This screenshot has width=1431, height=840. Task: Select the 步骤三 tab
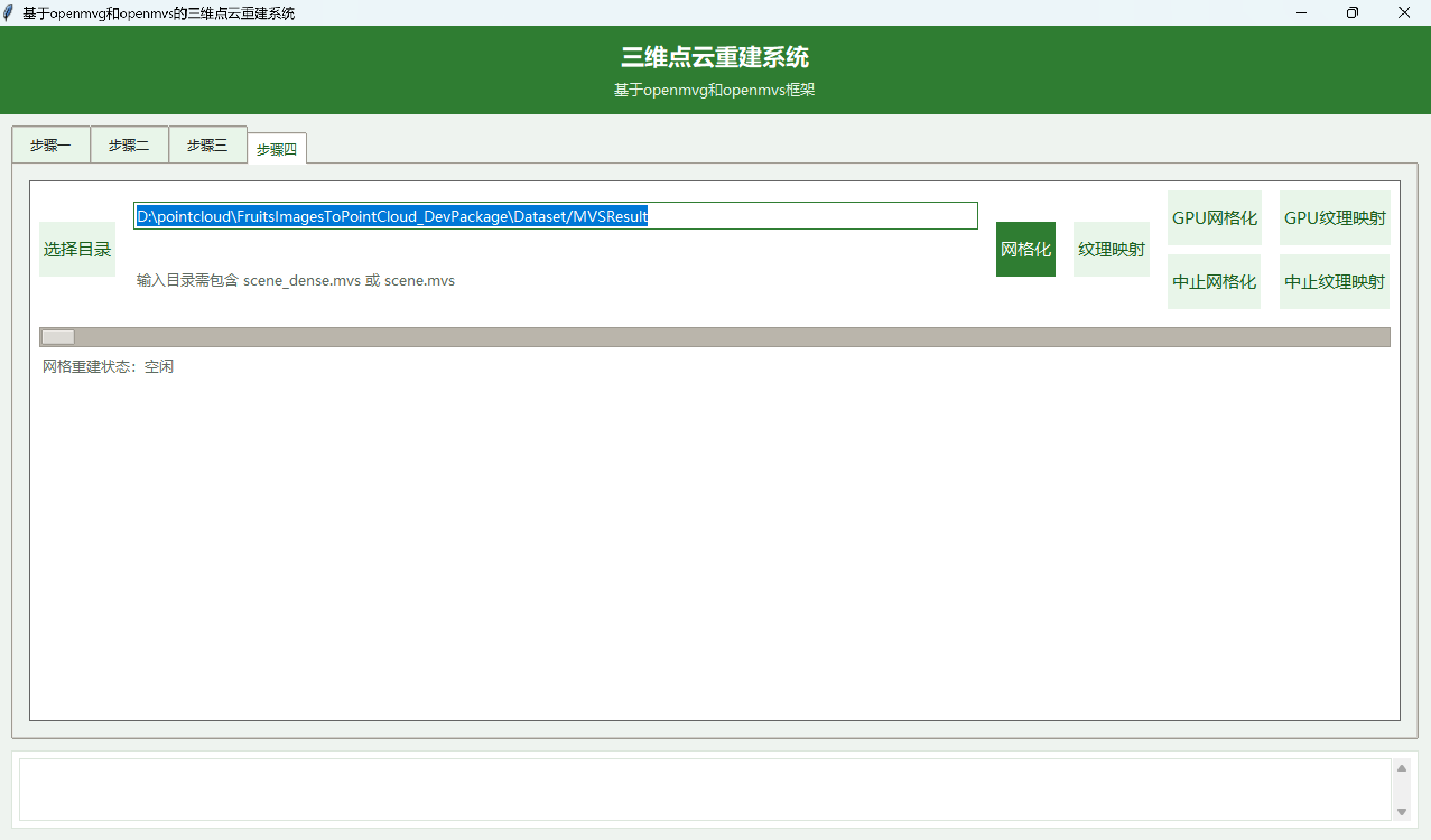(x=207, y=145)
